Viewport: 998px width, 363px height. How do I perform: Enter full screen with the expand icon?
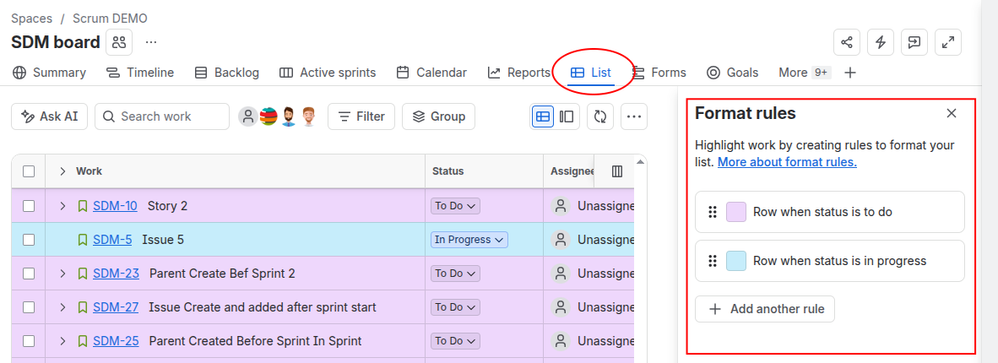948,43
